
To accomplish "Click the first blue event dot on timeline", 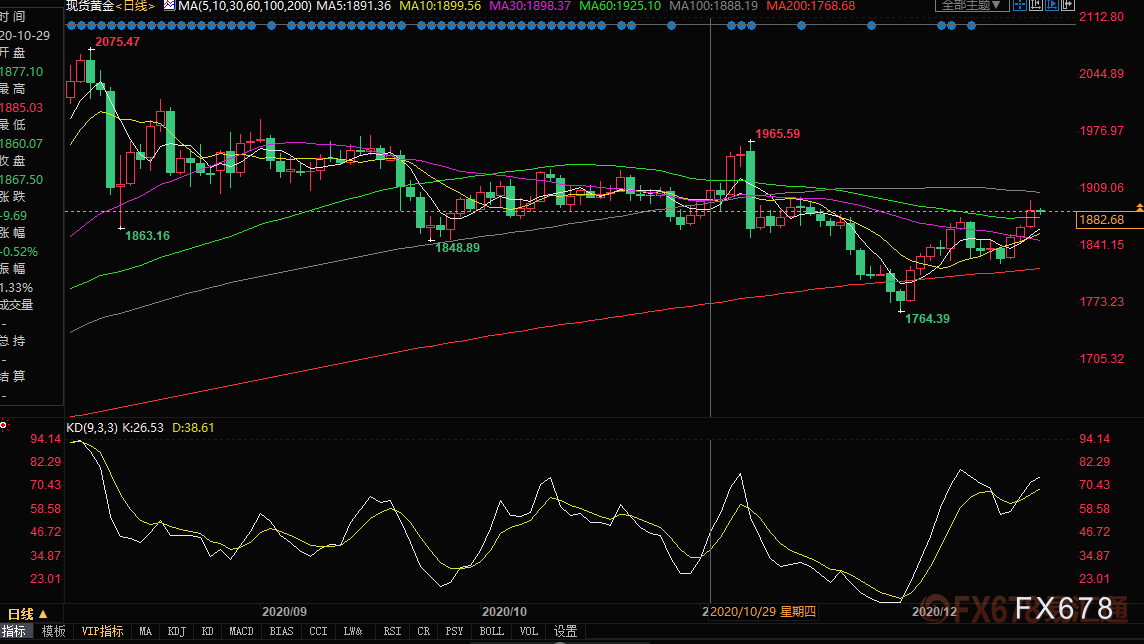I will click(x=70, y=26).
